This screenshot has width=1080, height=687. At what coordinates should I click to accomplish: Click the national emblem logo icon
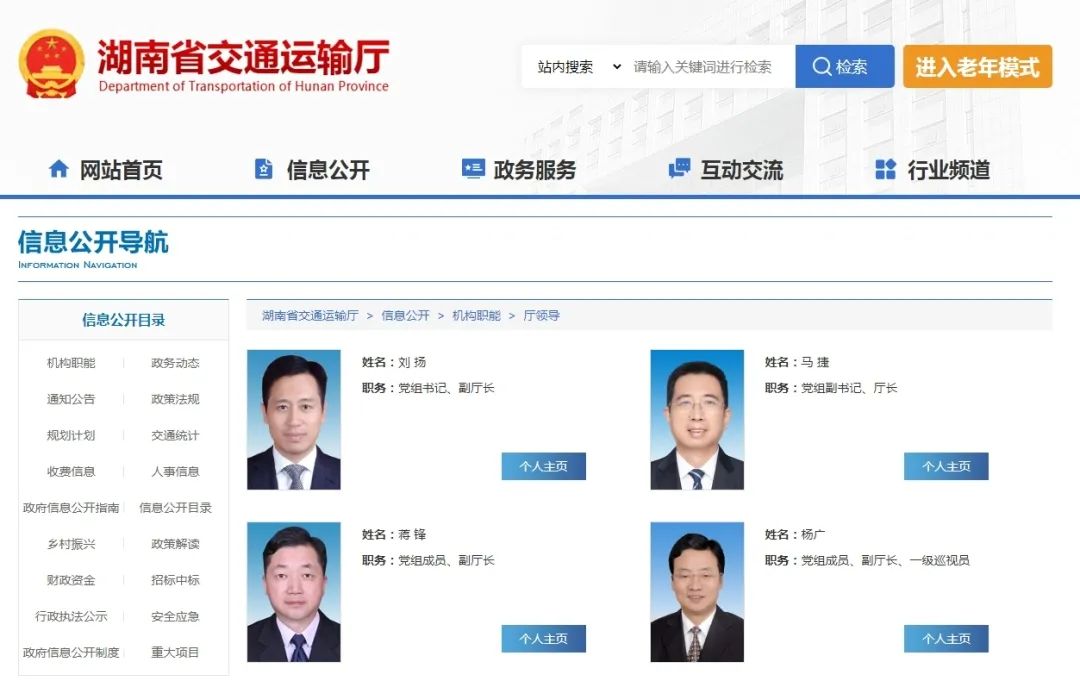(52, 64)
